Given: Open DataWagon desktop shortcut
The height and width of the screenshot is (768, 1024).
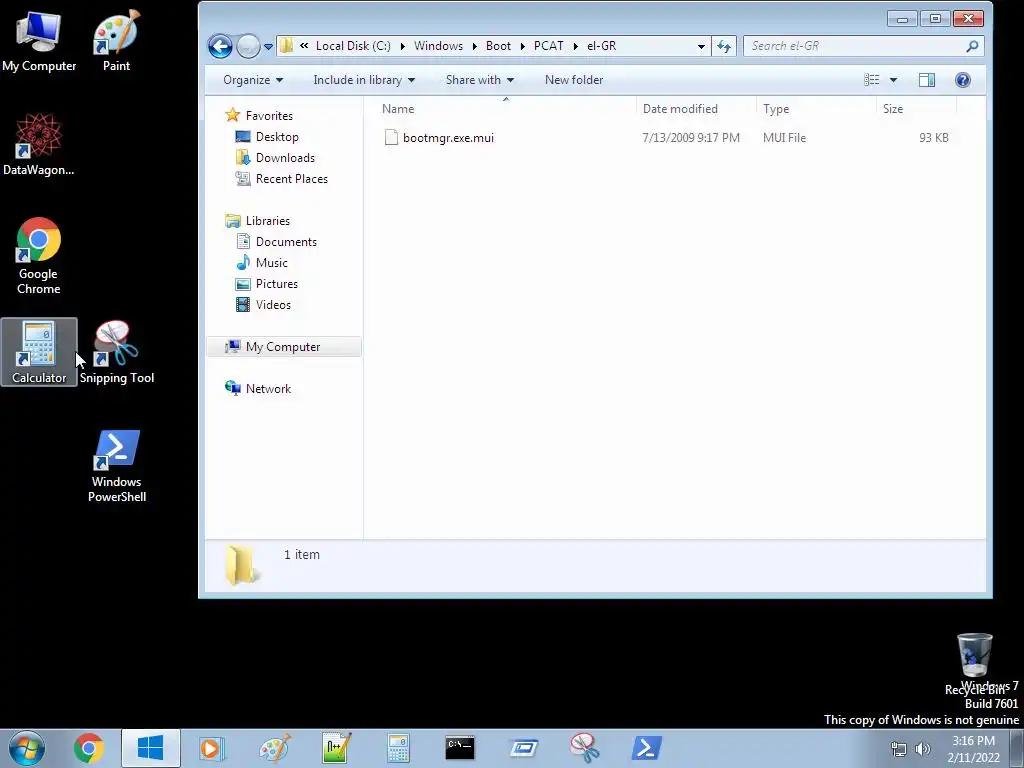Looking at the screenshot, I should 39,144.
